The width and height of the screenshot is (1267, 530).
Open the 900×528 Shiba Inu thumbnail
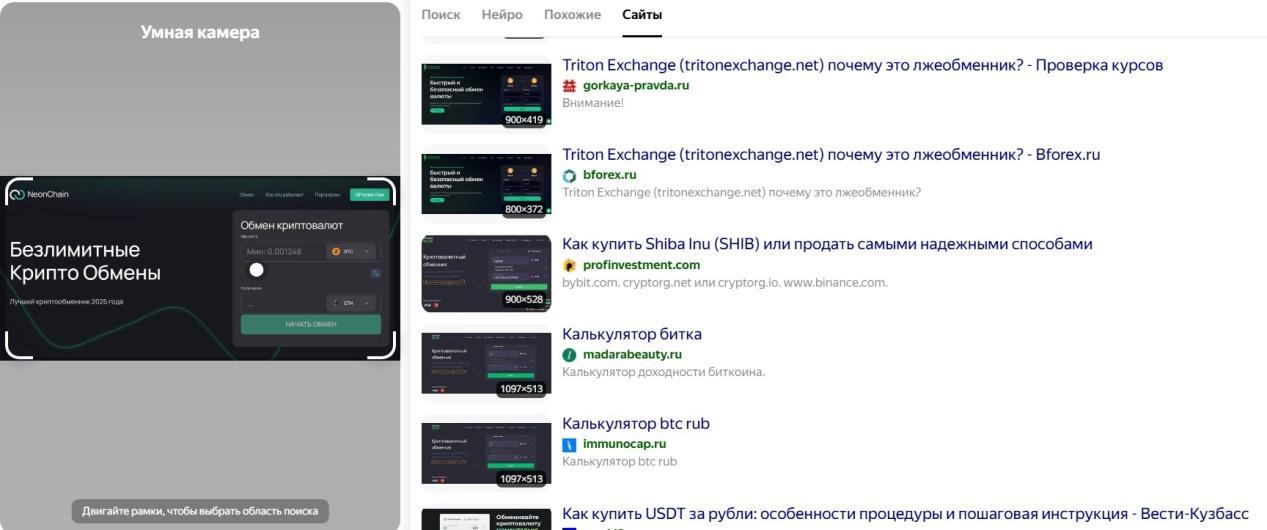(486, 273)
